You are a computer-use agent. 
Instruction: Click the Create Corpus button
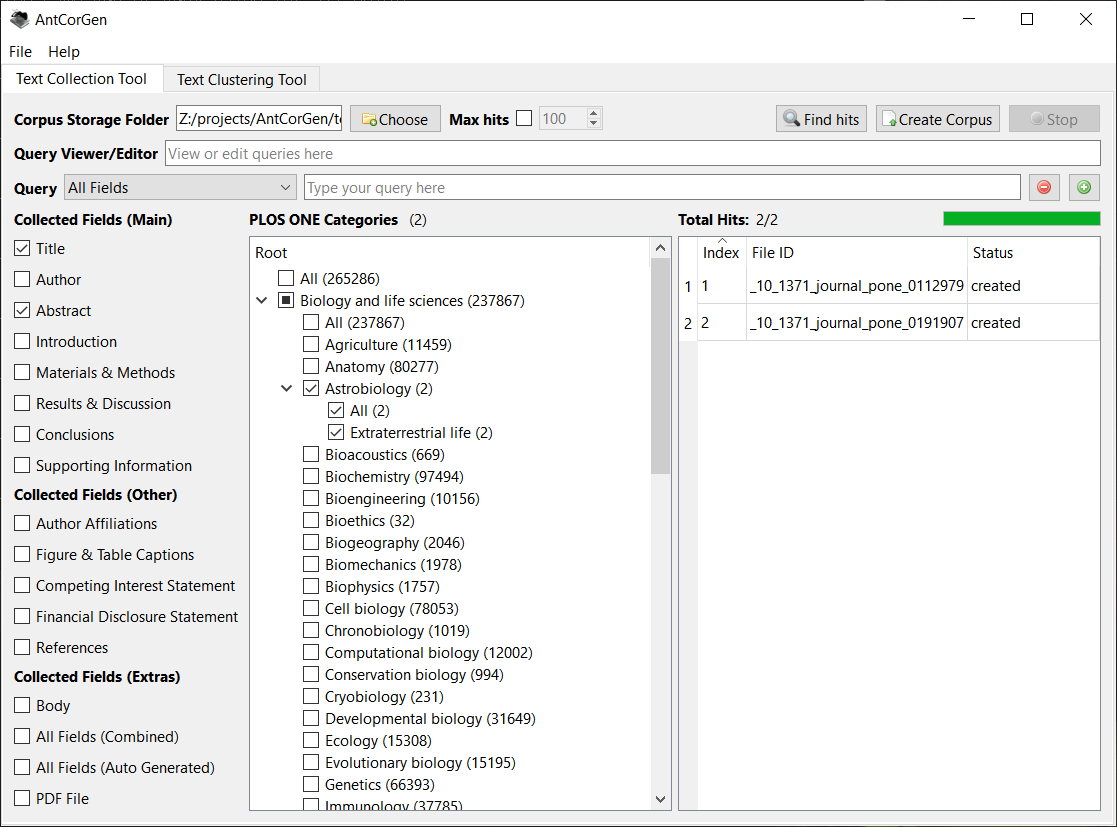click(x=937, y=119)
